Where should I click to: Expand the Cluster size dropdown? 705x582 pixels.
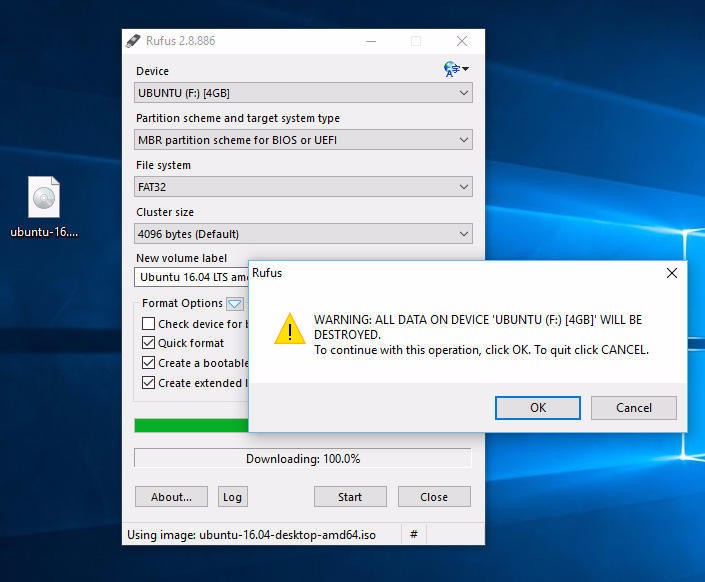[x=303, y=234]
